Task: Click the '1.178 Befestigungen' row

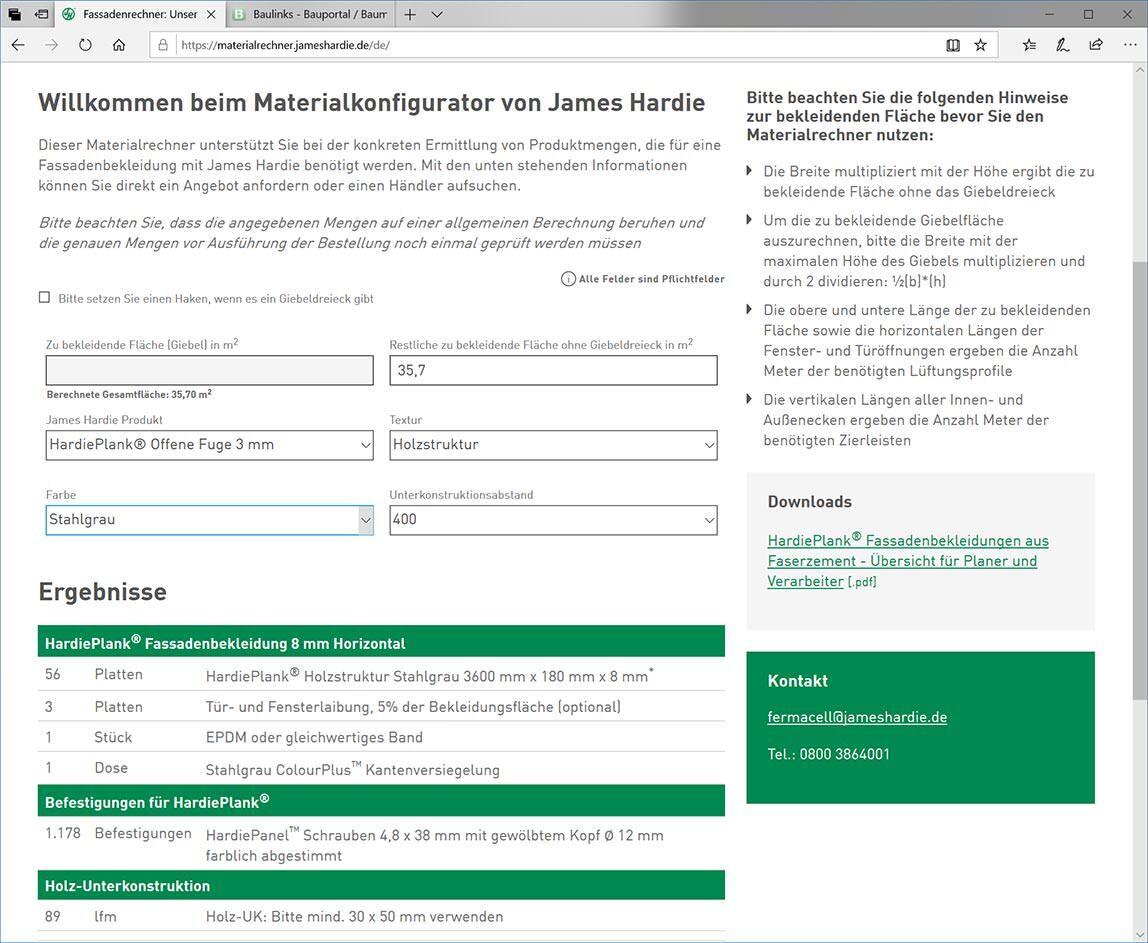Action: point(381,843)
